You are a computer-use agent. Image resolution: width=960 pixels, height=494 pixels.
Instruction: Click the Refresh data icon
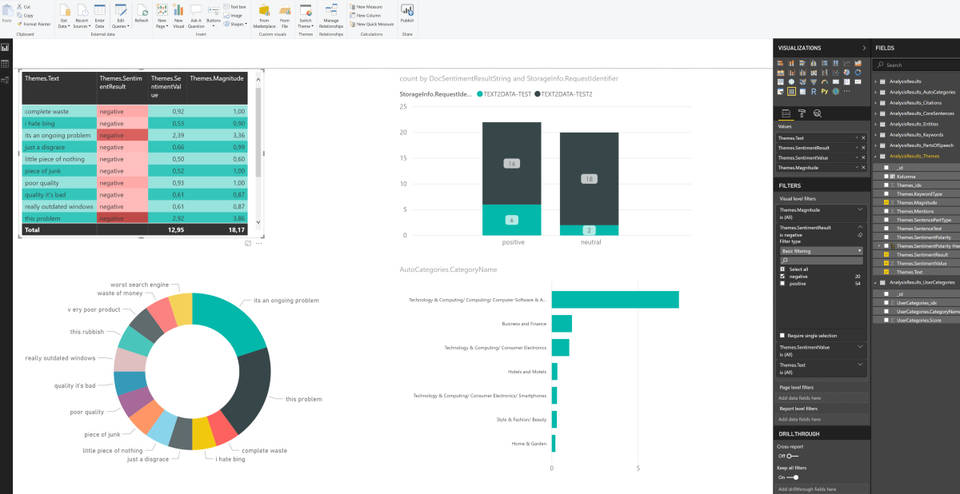[x=141, y=14]
